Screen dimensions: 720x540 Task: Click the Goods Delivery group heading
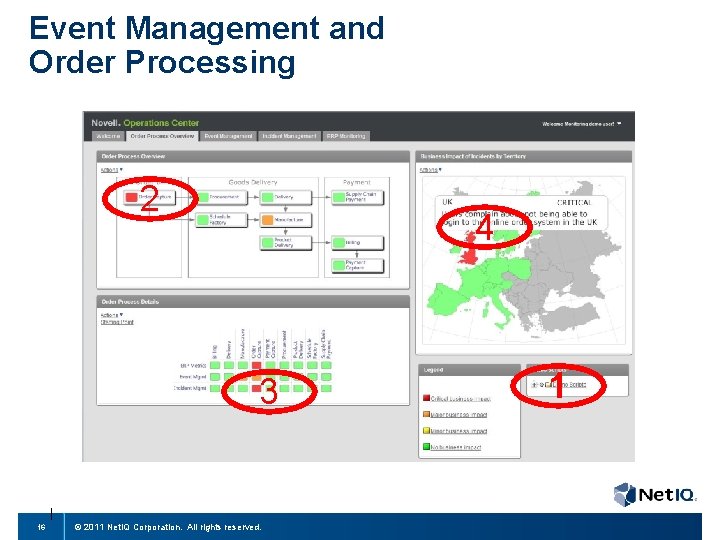(253, 182)
